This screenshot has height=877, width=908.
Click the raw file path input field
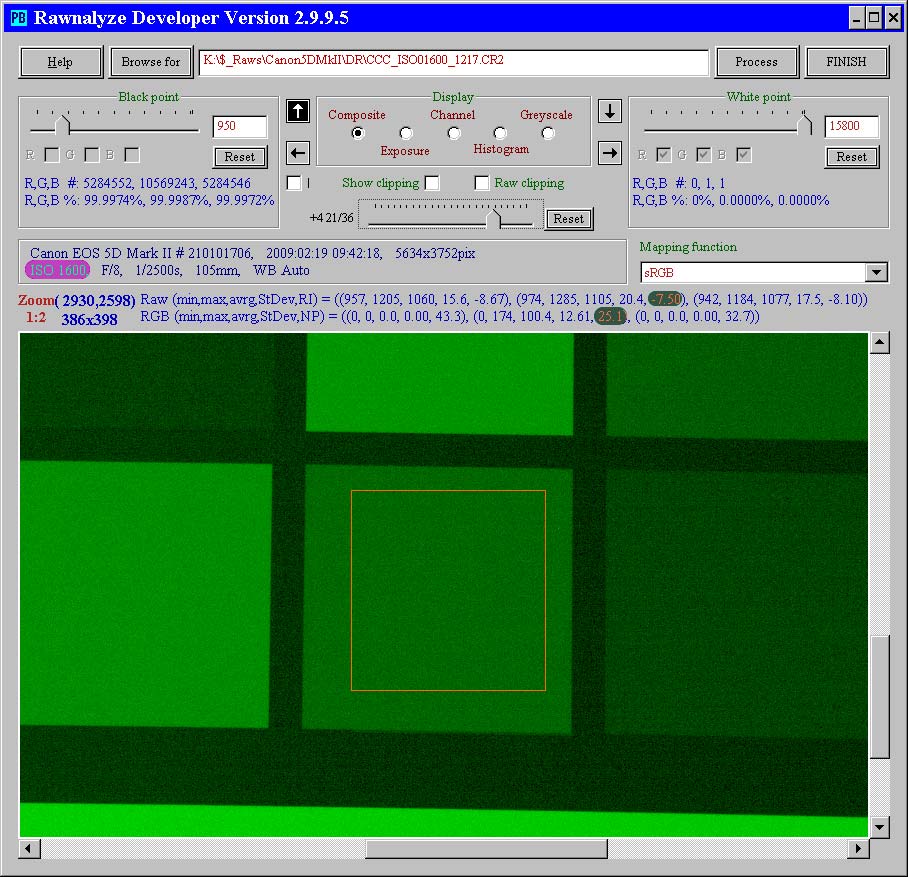click(453, 62)
